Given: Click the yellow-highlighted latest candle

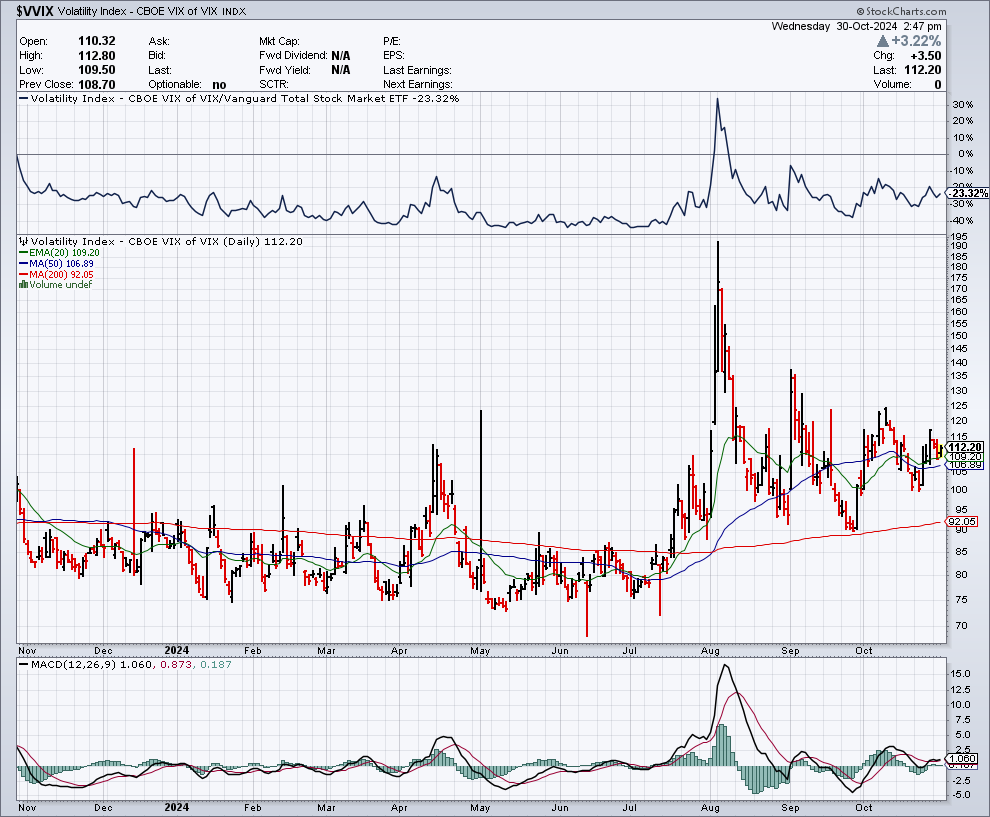Looking at the screenshot, I should click(941, 451).
